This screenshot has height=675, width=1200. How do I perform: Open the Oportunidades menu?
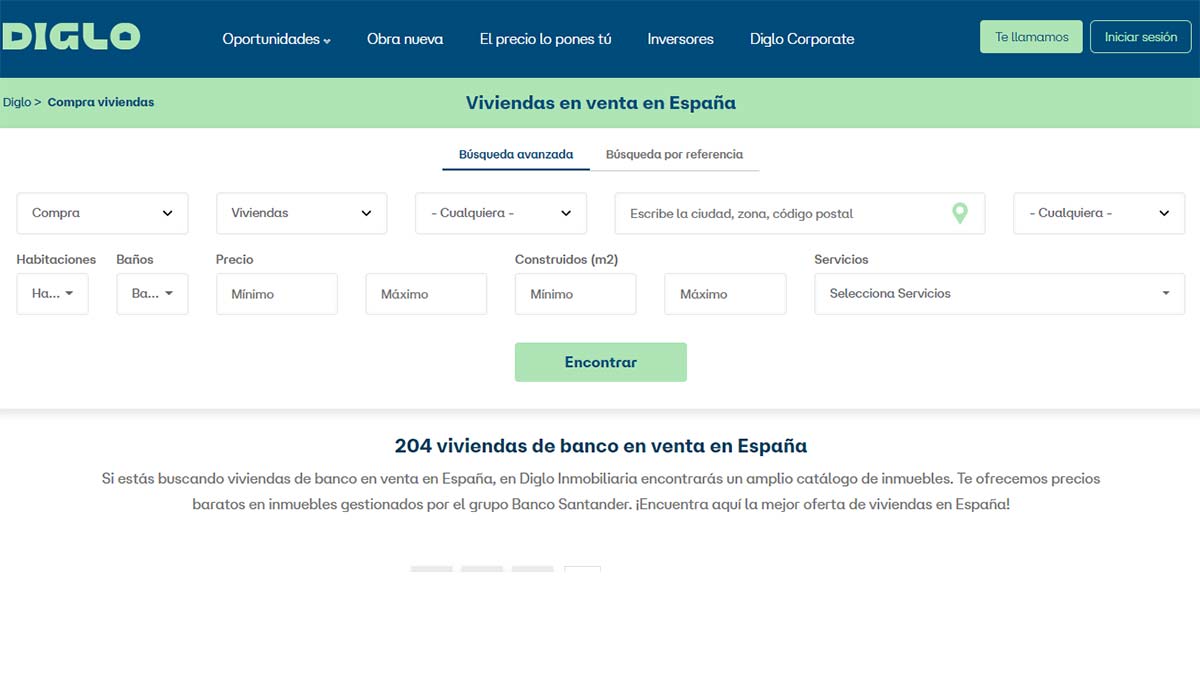coord(276,39)
